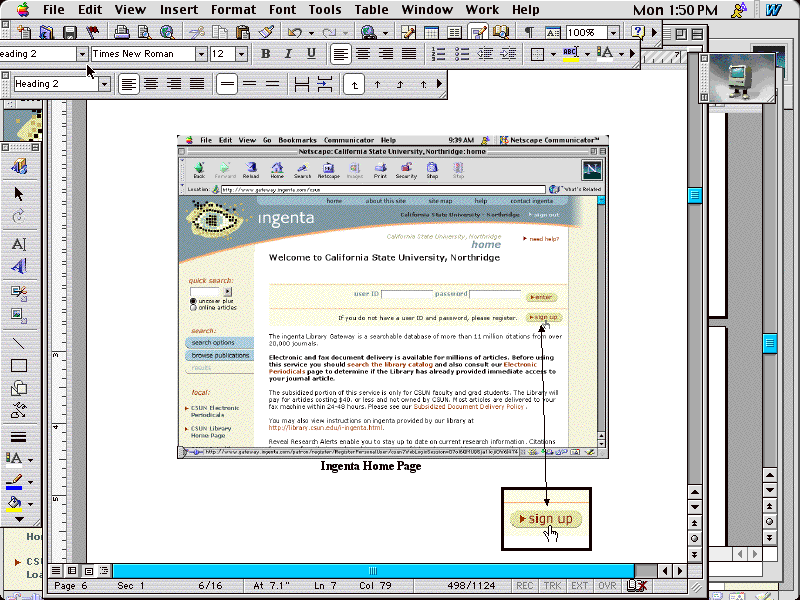800x600 pixels.
Task: Open the Line Style picker
Action: click(x=19, y=437)
